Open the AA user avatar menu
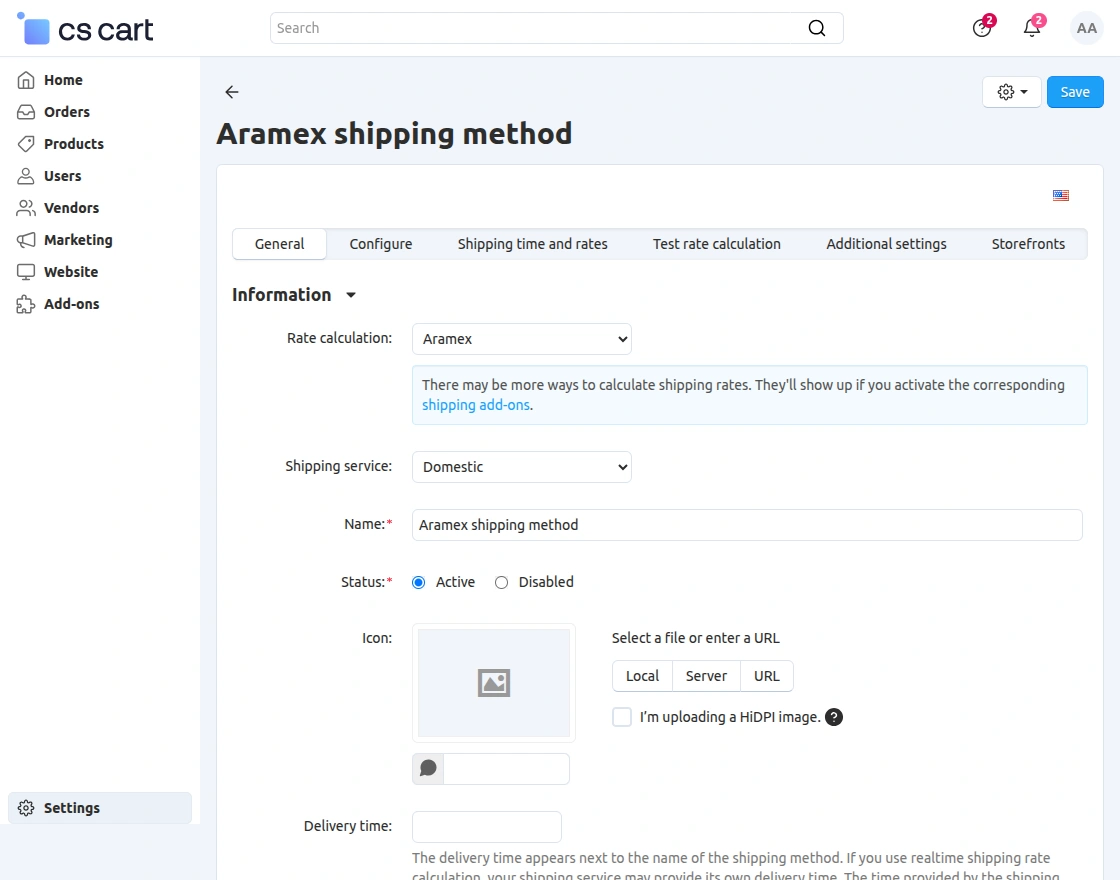 pyautogui.click(x=1086, y=29)
